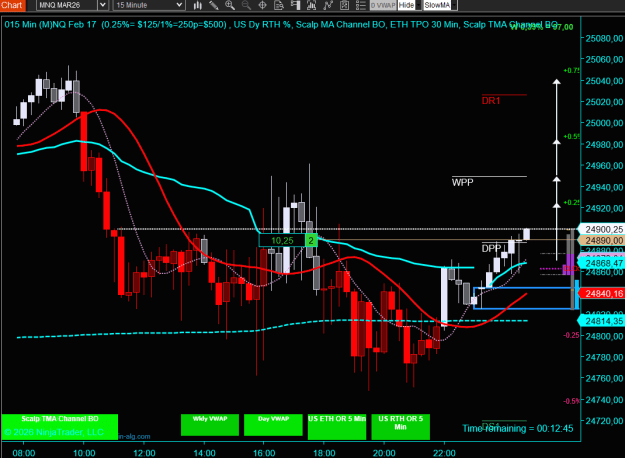Select the drawing tools pencil icon

point(214,5)
